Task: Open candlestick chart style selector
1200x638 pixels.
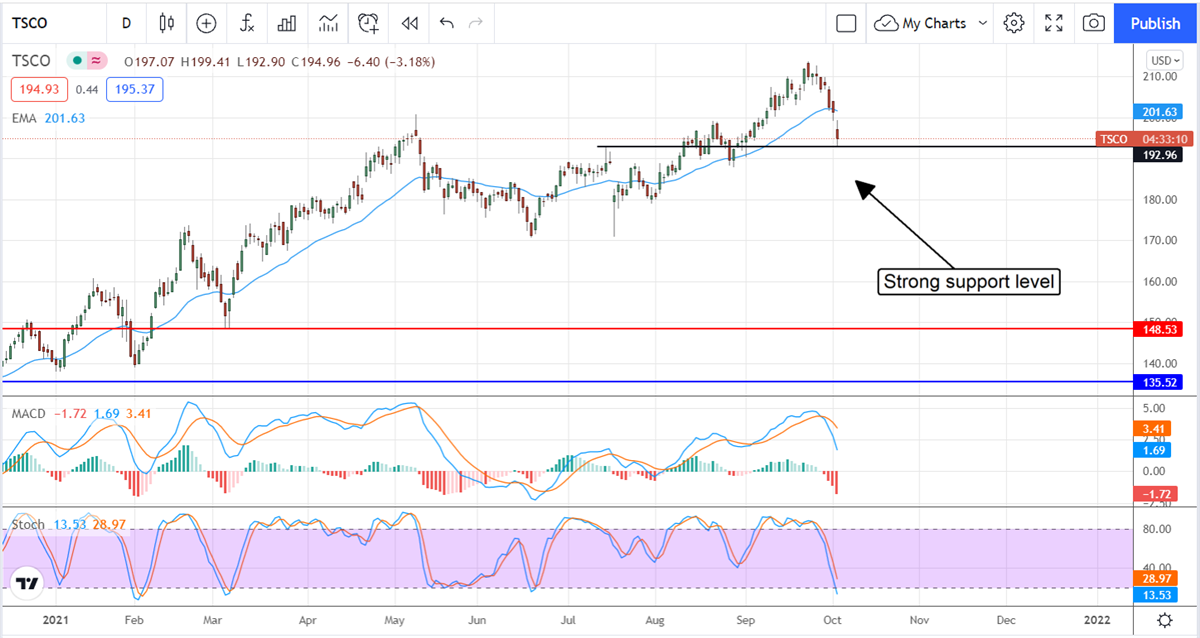Action: pos(167,22)
